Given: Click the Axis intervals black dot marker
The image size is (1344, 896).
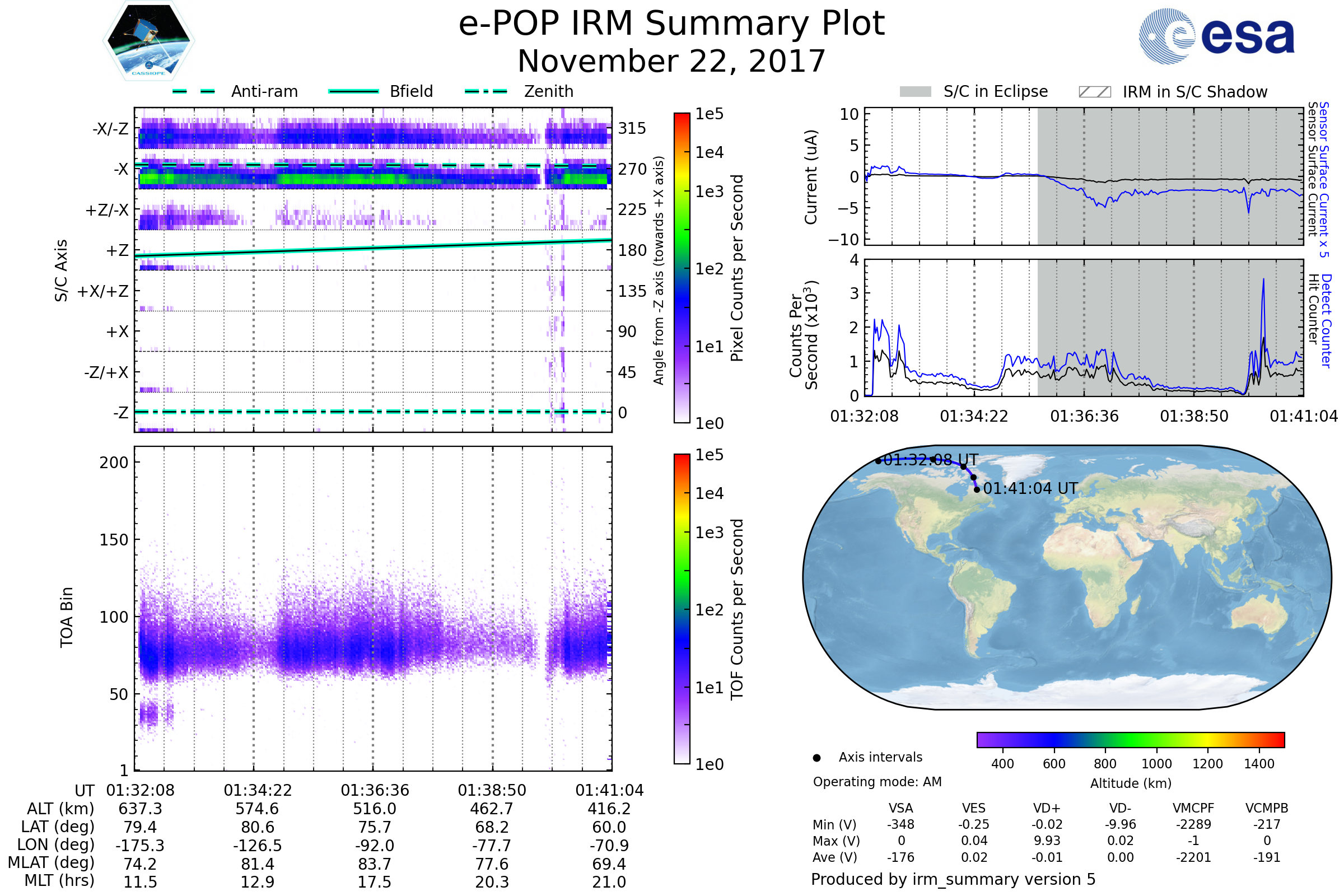Looking at the screenshot, I should (x=816, y=758).
